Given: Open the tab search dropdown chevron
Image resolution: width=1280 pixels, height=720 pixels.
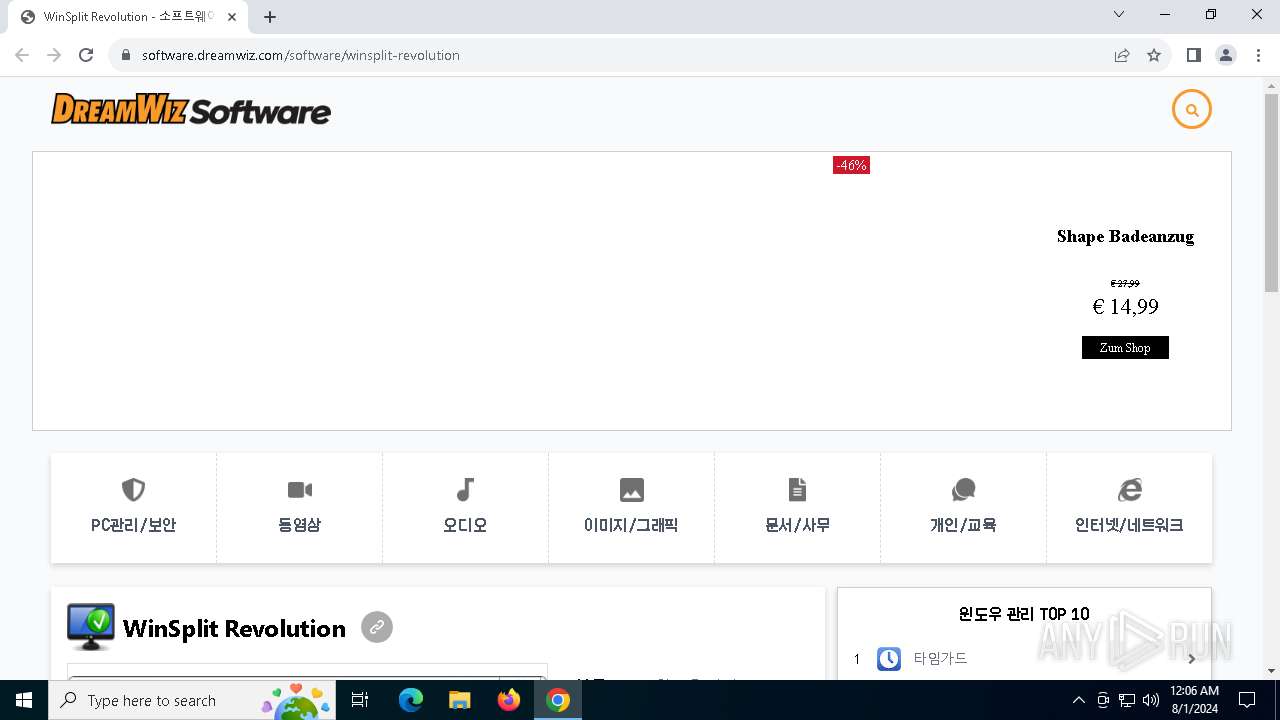Looking at the screenshot, I should (x=1119, y=14).
